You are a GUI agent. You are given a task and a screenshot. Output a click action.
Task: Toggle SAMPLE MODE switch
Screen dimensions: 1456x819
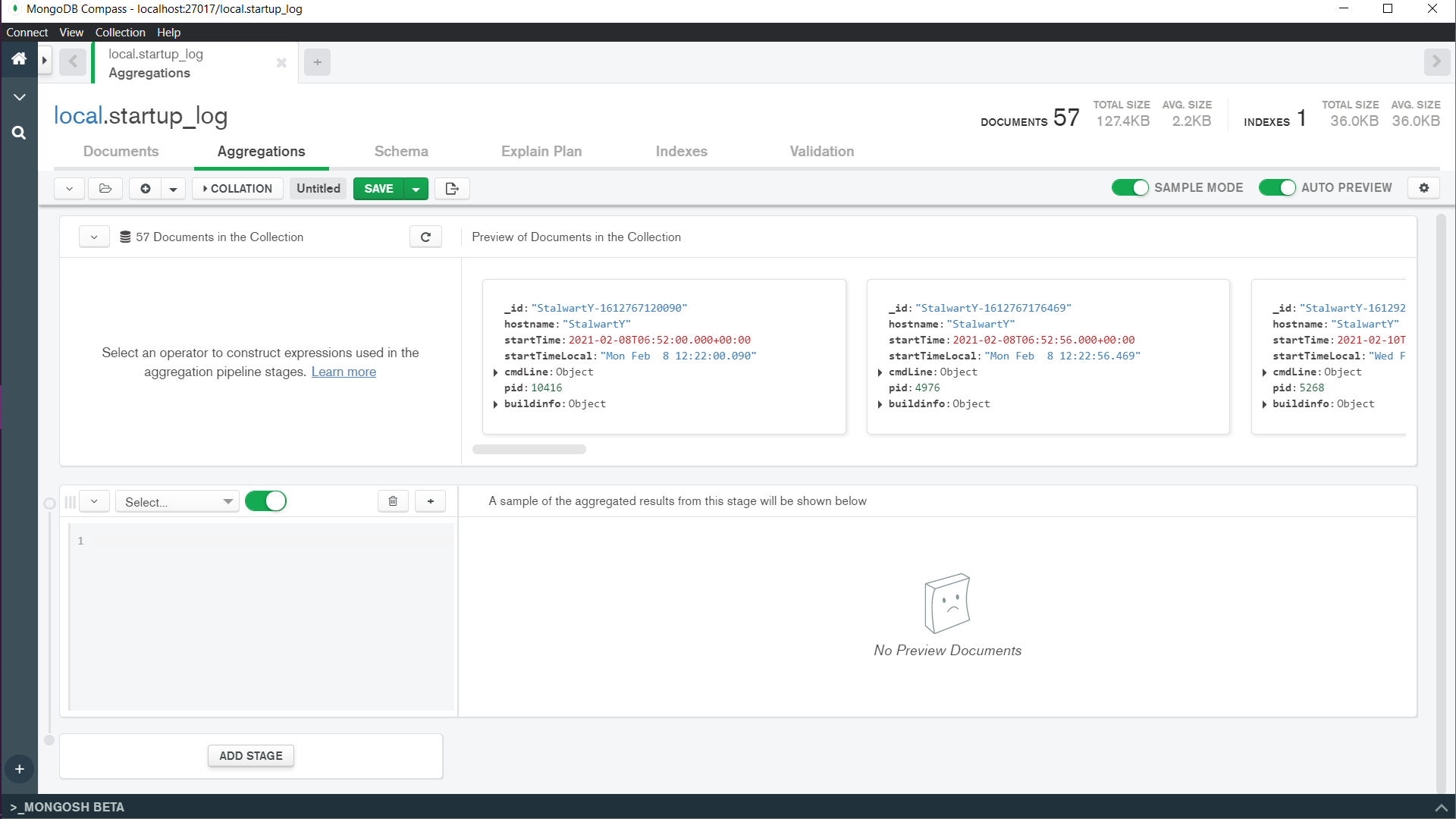(1130, 187)
